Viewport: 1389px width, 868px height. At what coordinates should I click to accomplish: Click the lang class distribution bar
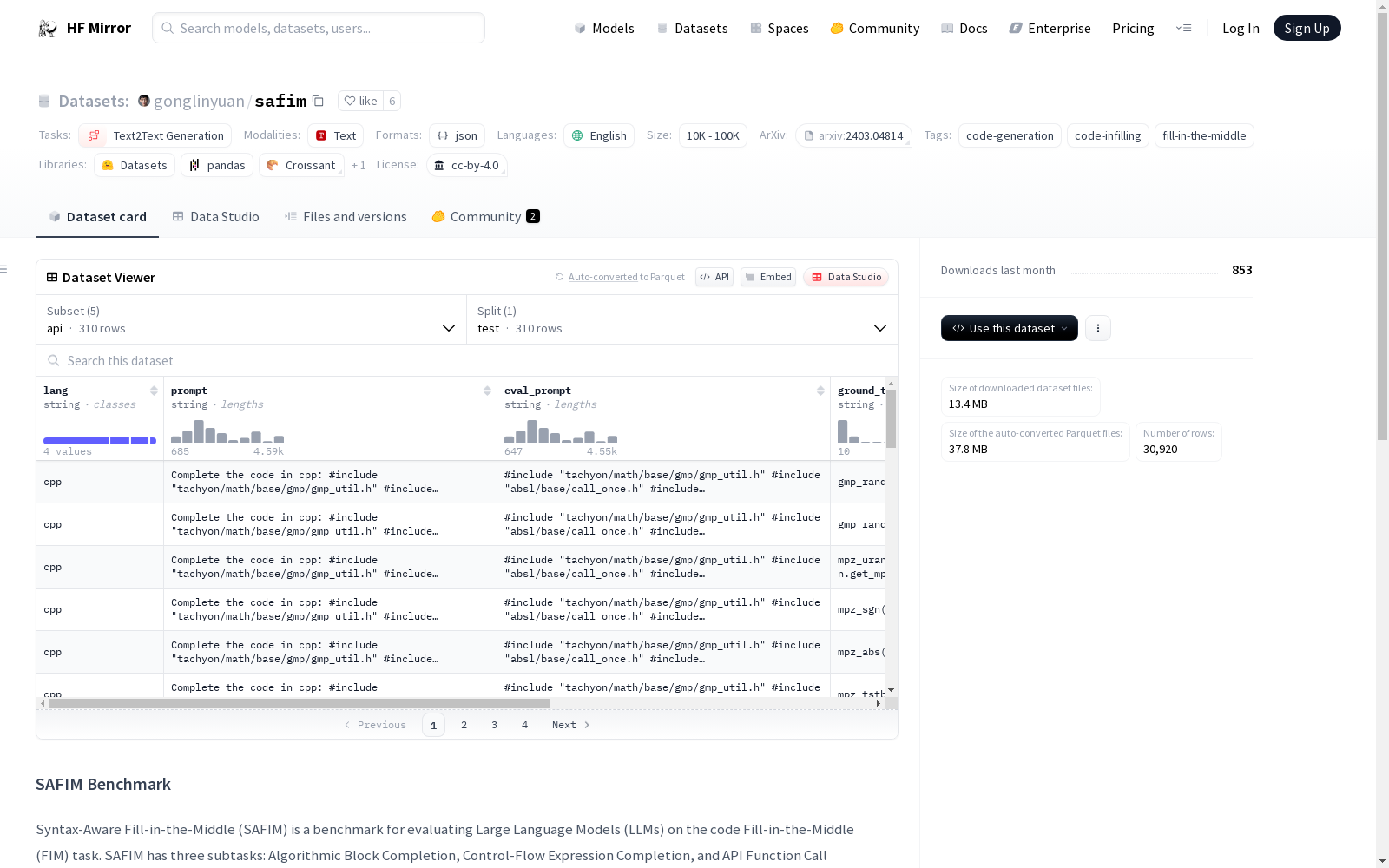100,441
